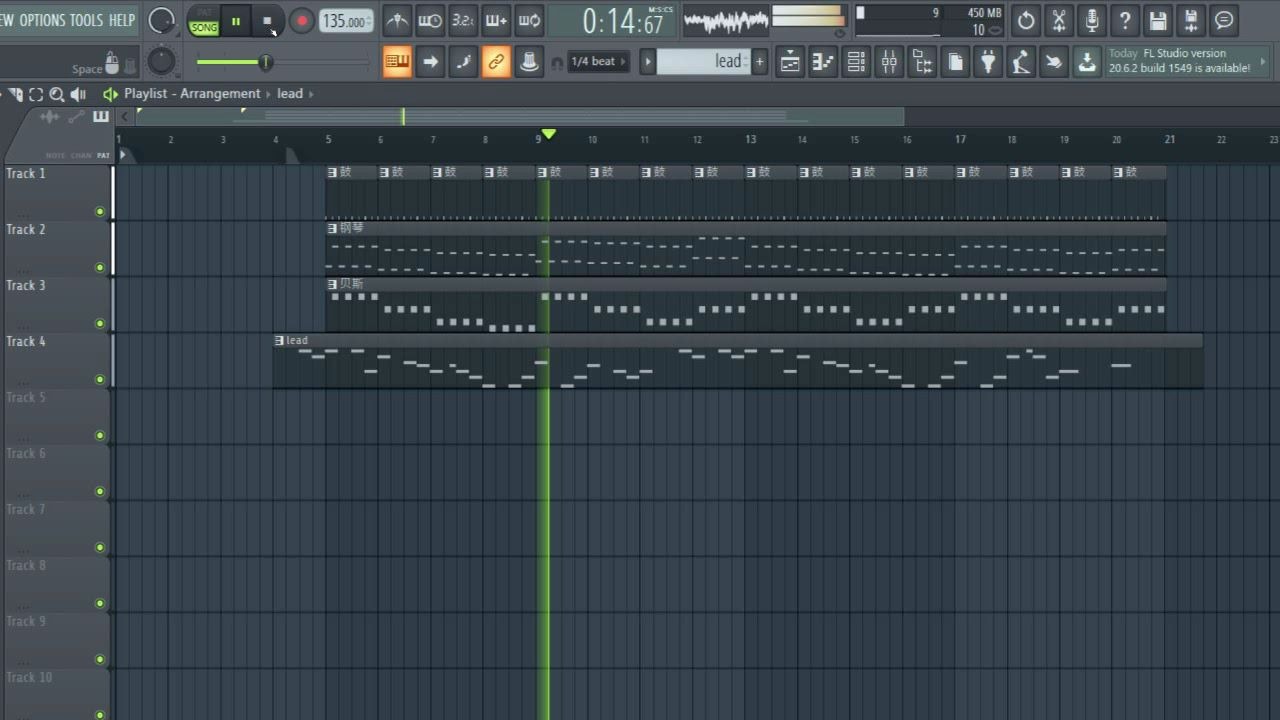The width and height of the screenshot is (1280, 720).
Task: Open the metronome toggle icon
Action: 397,20
